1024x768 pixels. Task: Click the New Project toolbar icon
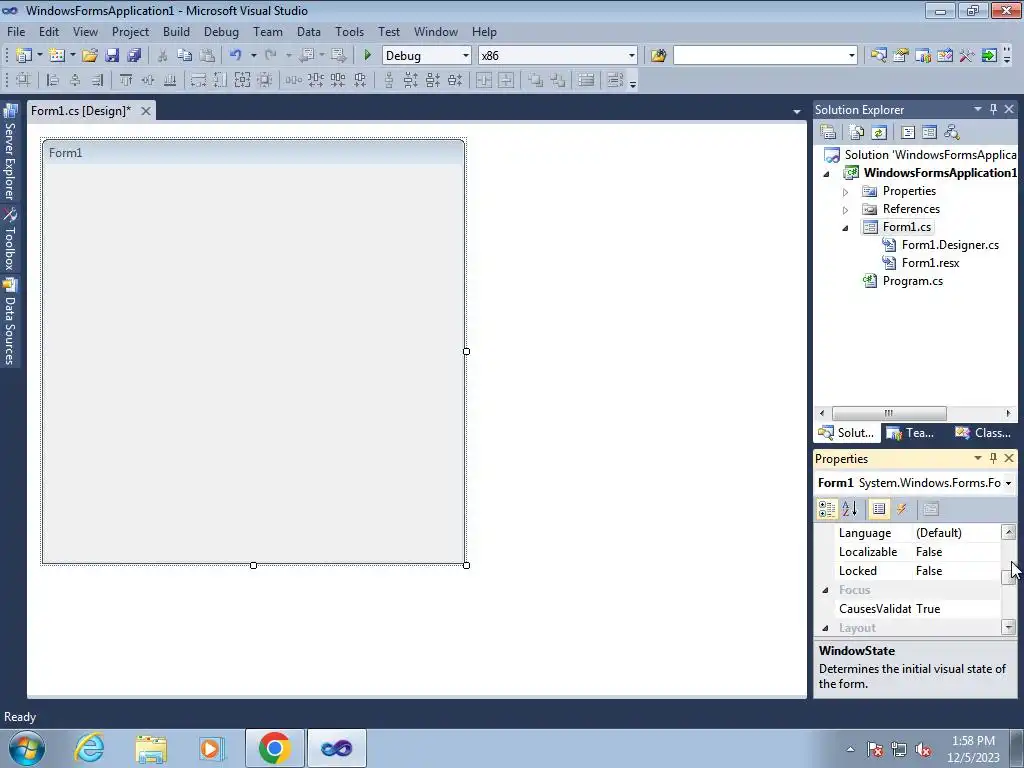pyautogui.click(x=24, y=56)
